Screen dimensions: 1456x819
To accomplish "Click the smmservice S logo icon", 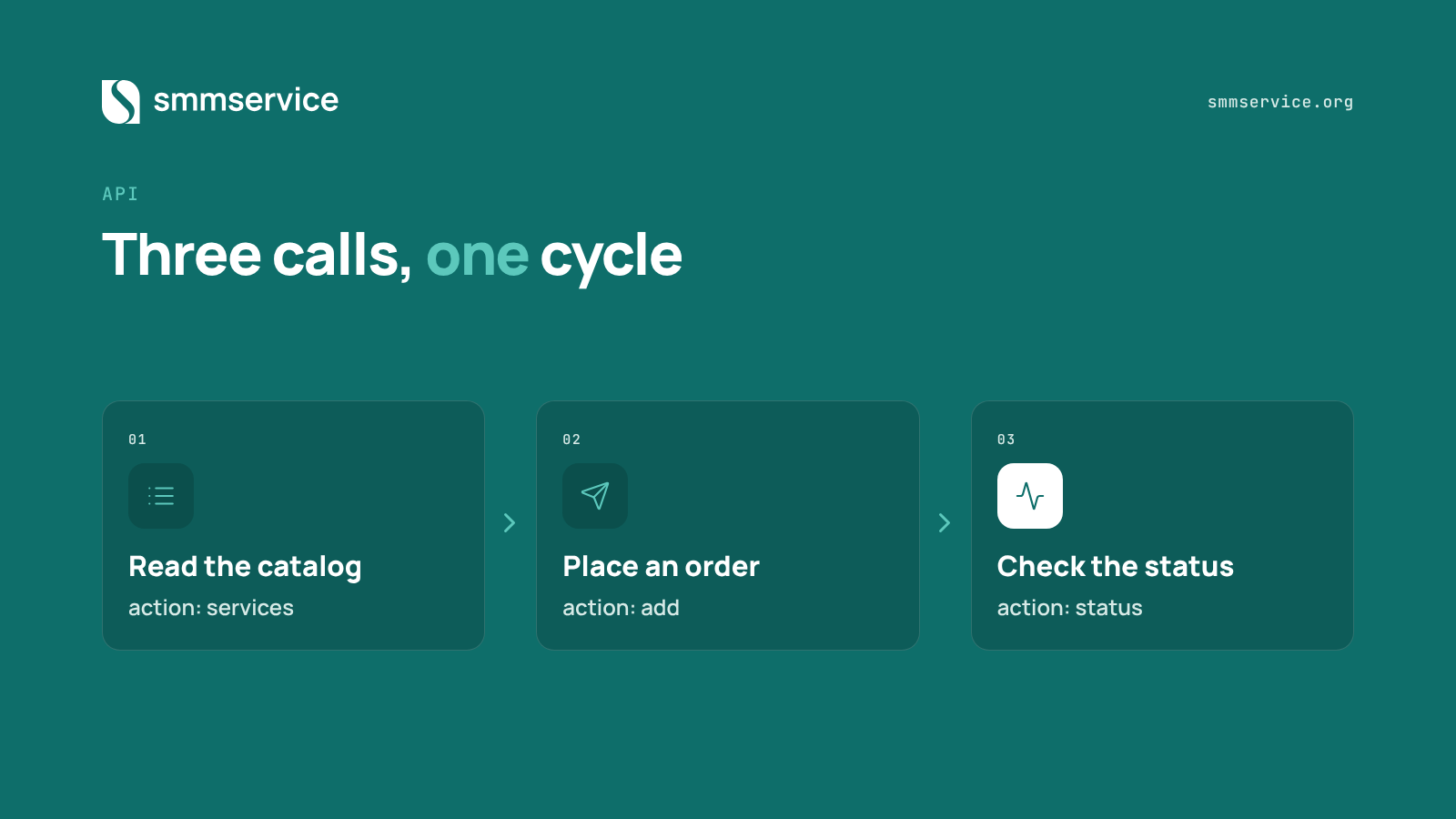I will tap(121, 102).
